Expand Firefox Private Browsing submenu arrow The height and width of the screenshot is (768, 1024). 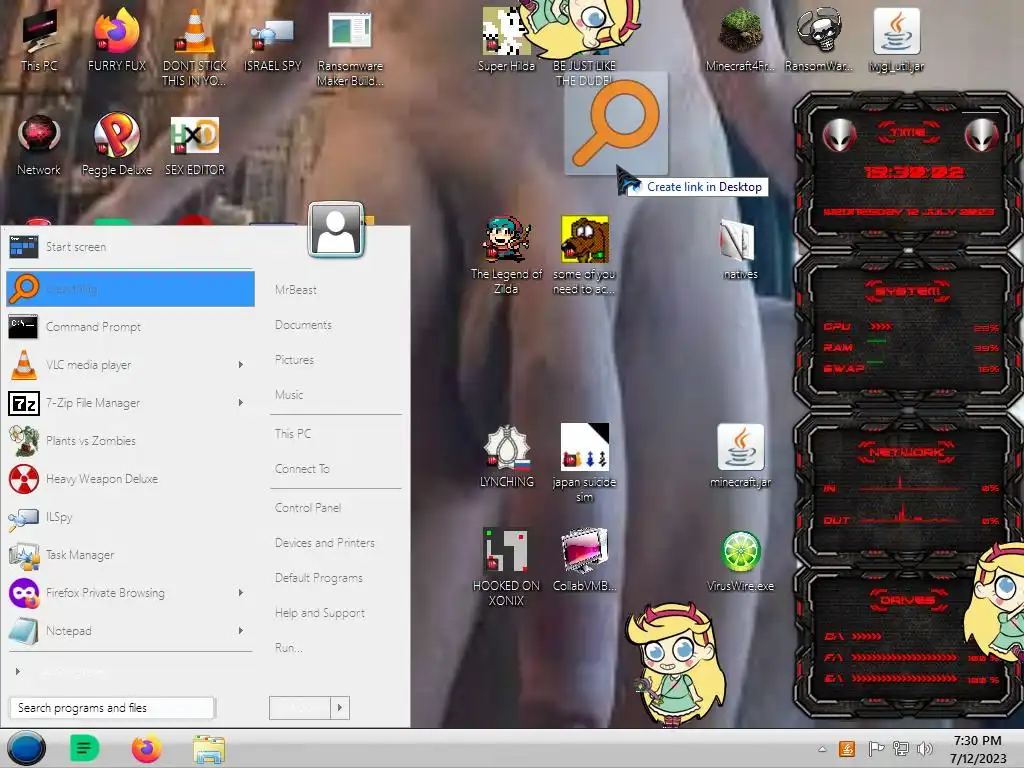[x=241, y=592]
